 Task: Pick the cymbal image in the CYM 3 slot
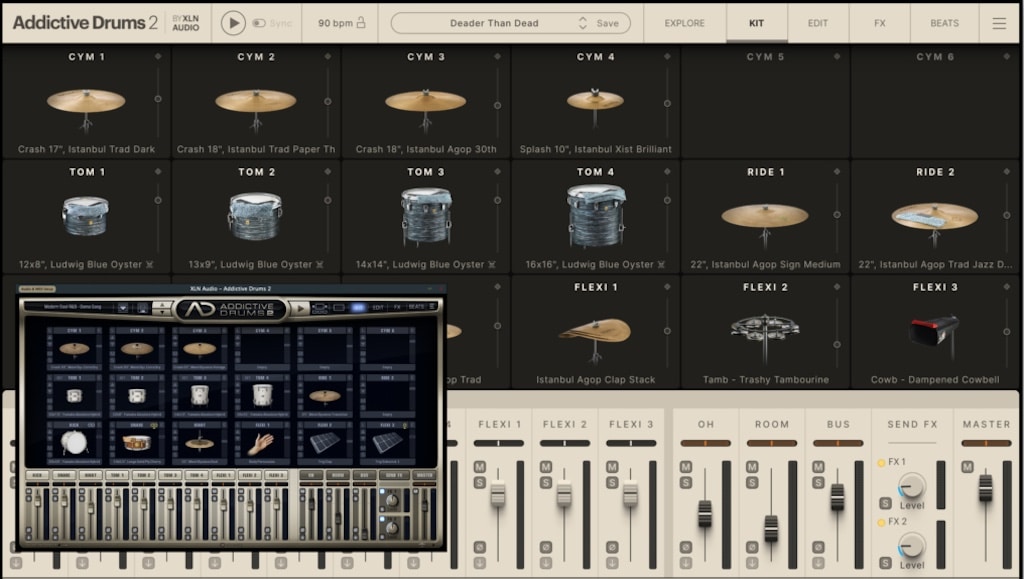pos(425,109)
